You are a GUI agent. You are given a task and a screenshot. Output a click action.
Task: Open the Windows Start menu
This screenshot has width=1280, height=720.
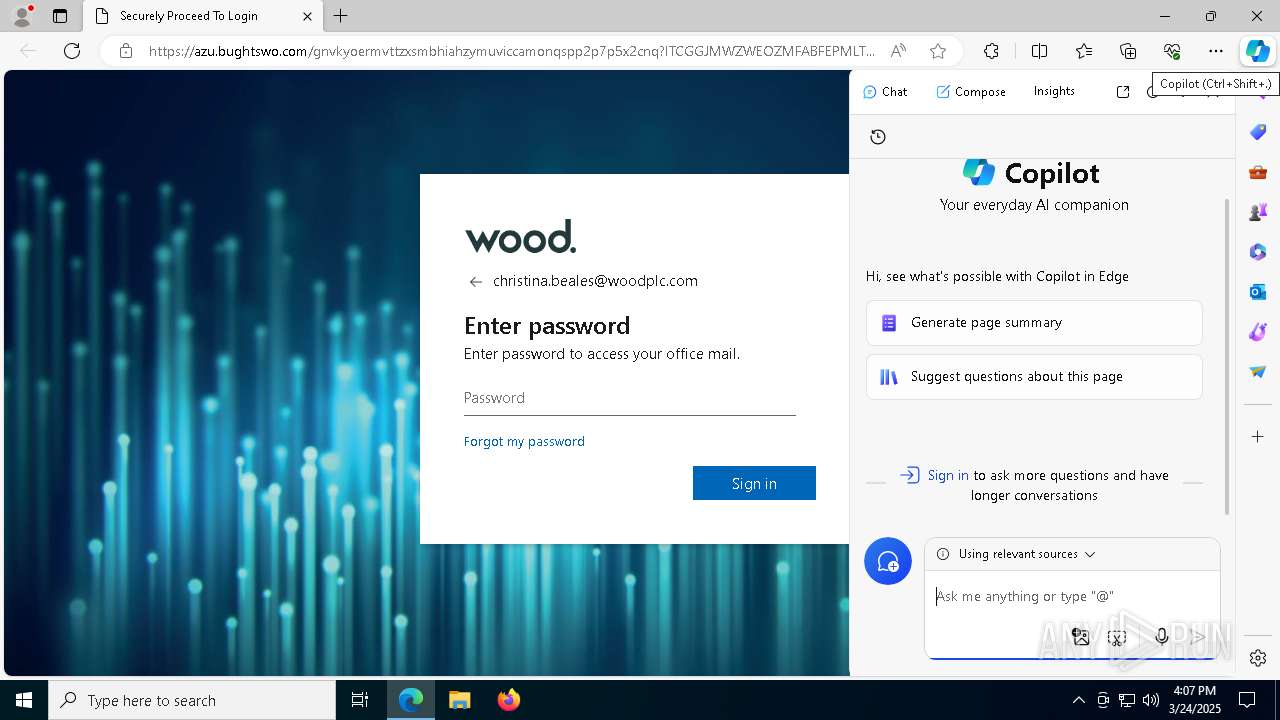coord(24,700)
